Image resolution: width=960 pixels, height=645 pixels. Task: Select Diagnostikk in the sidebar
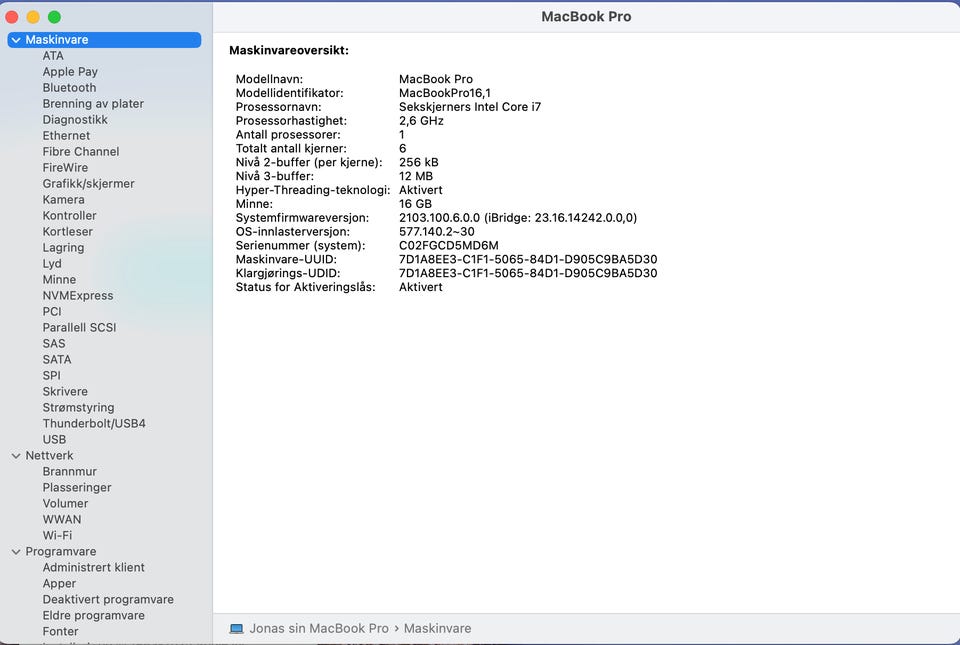click(75, 119)
